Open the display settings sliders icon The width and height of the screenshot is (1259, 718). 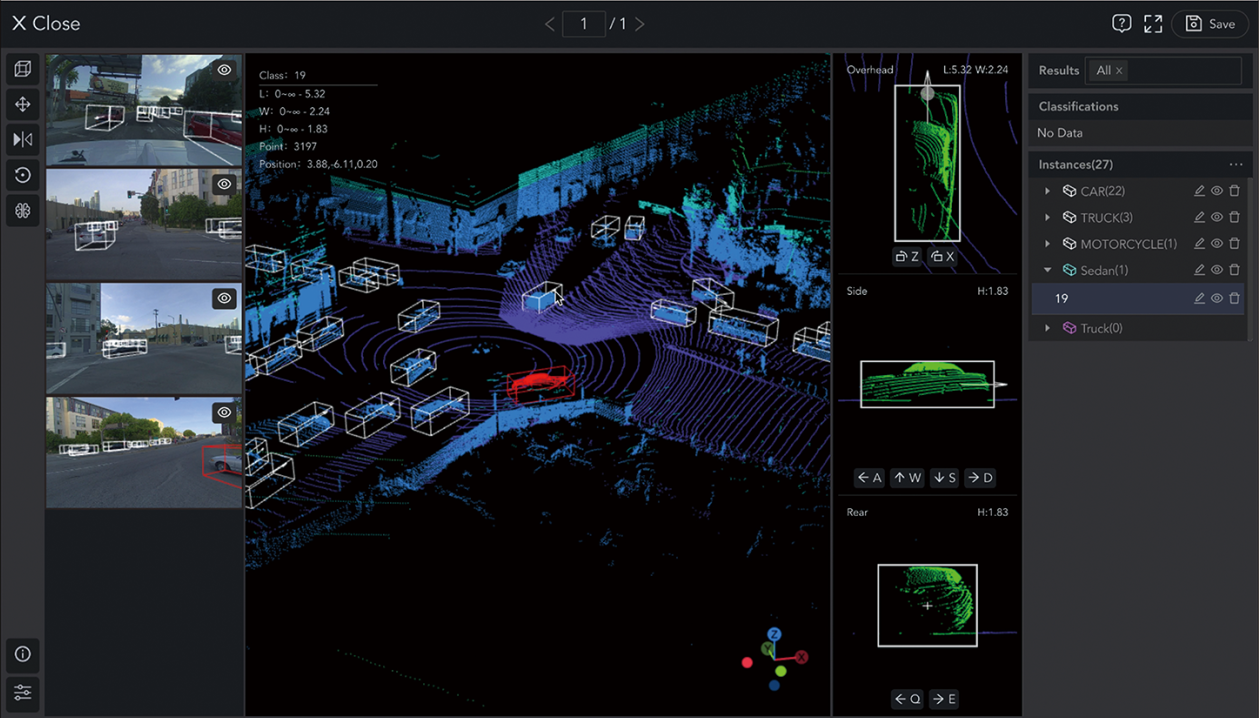[22, 692]
